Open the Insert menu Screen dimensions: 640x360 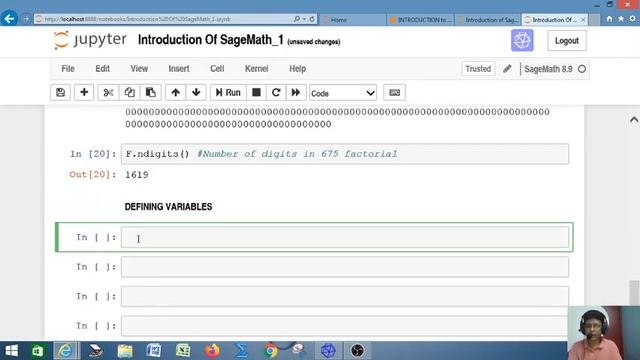pyautogui.click(x=179, y=69)
